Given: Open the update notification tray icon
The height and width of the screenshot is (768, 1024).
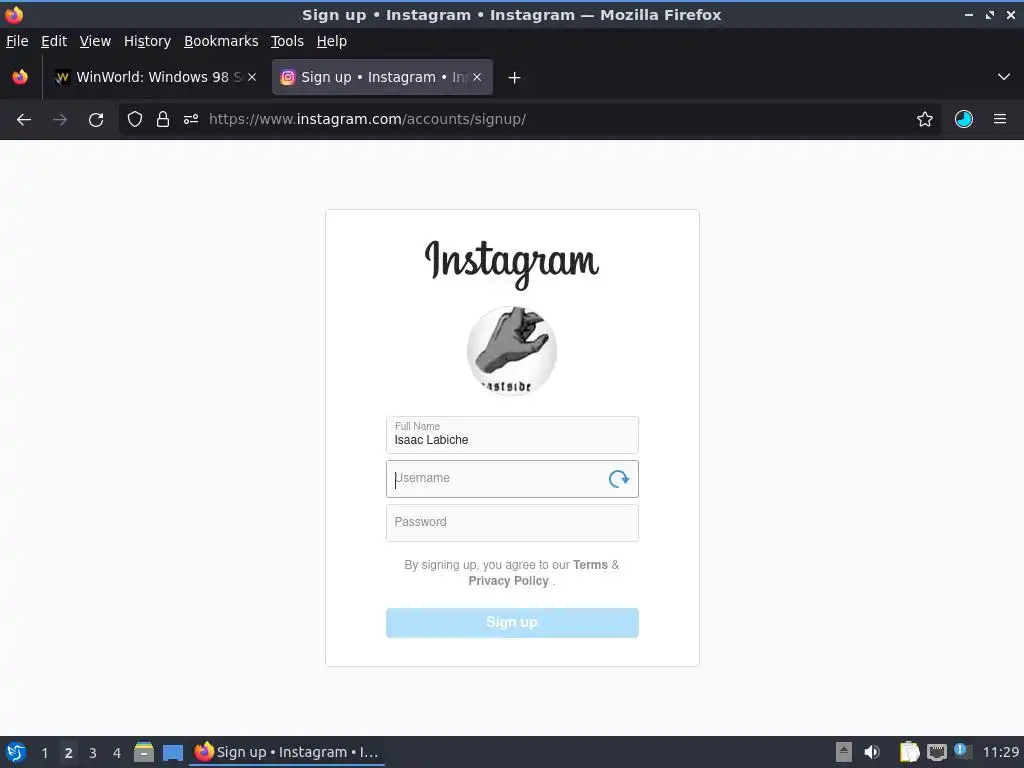Looking at the screenshot, I should pos(963,752).
